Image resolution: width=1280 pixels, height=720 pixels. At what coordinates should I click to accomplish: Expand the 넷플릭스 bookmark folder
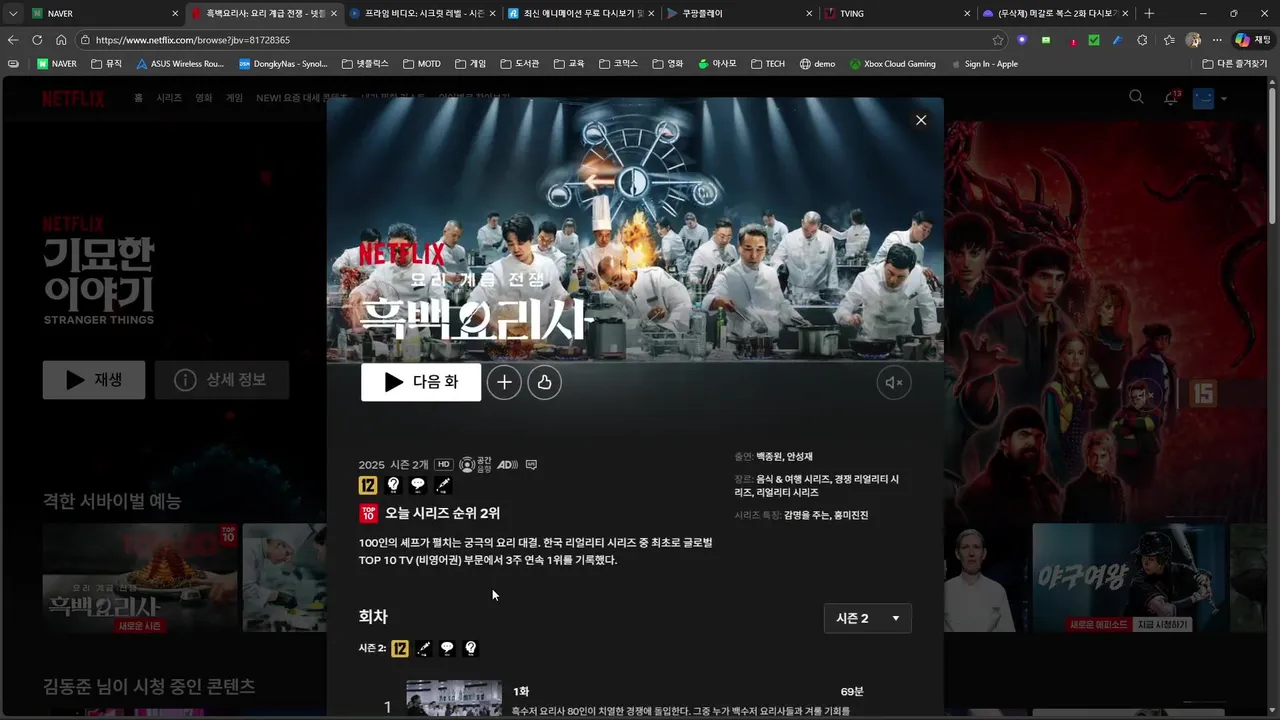click(x=365, y=64)
